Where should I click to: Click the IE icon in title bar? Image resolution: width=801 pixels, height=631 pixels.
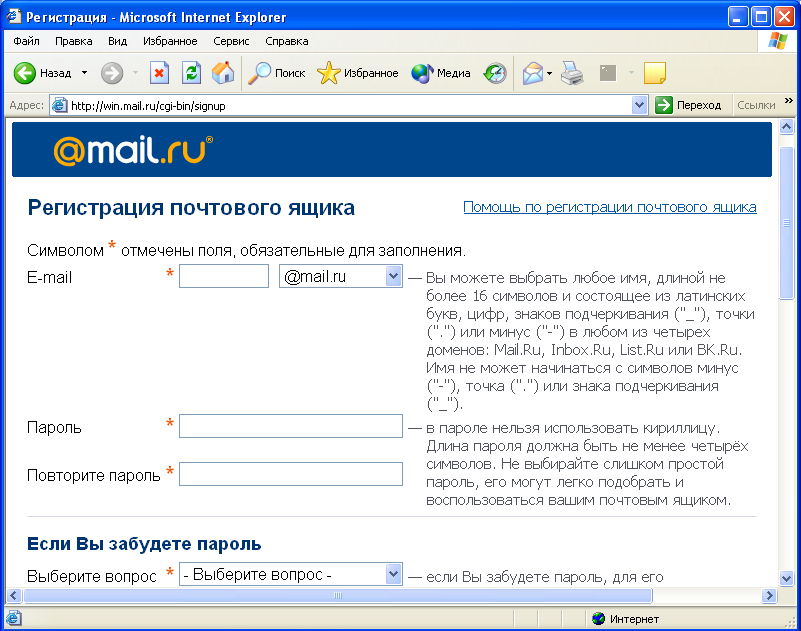coord(14,17)
